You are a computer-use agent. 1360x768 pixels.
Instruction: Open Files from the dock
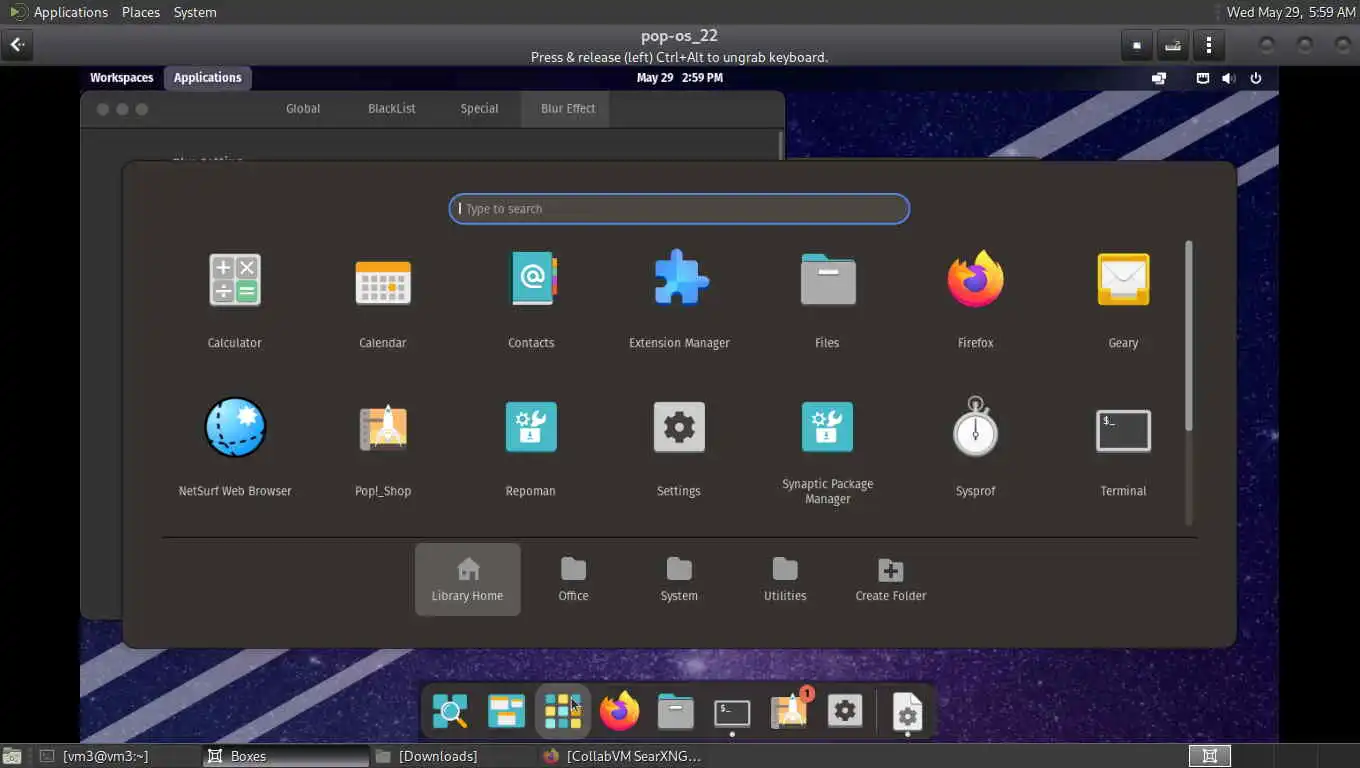(x=676, y=712)
